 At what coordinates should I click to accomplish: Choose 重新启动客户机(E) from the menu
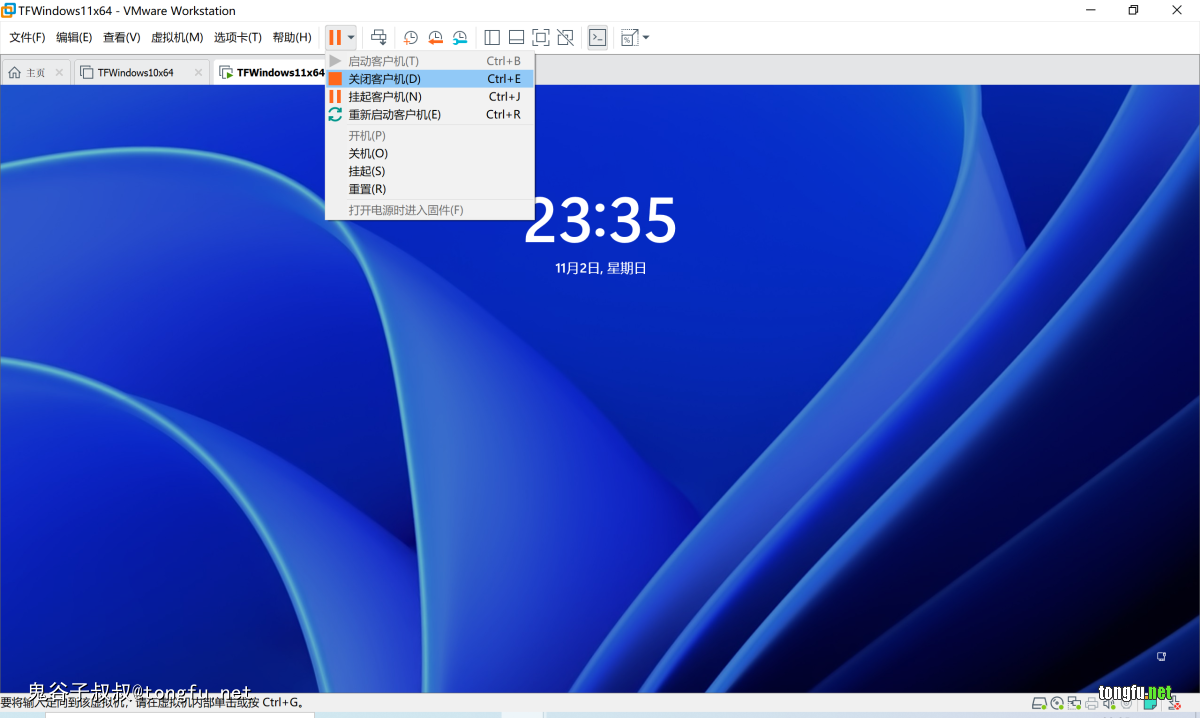coord(394,115)
